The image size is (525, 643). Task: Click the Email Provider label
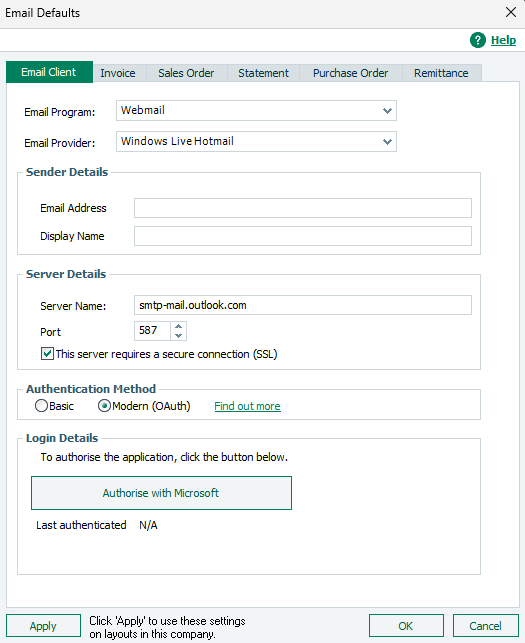59,143
